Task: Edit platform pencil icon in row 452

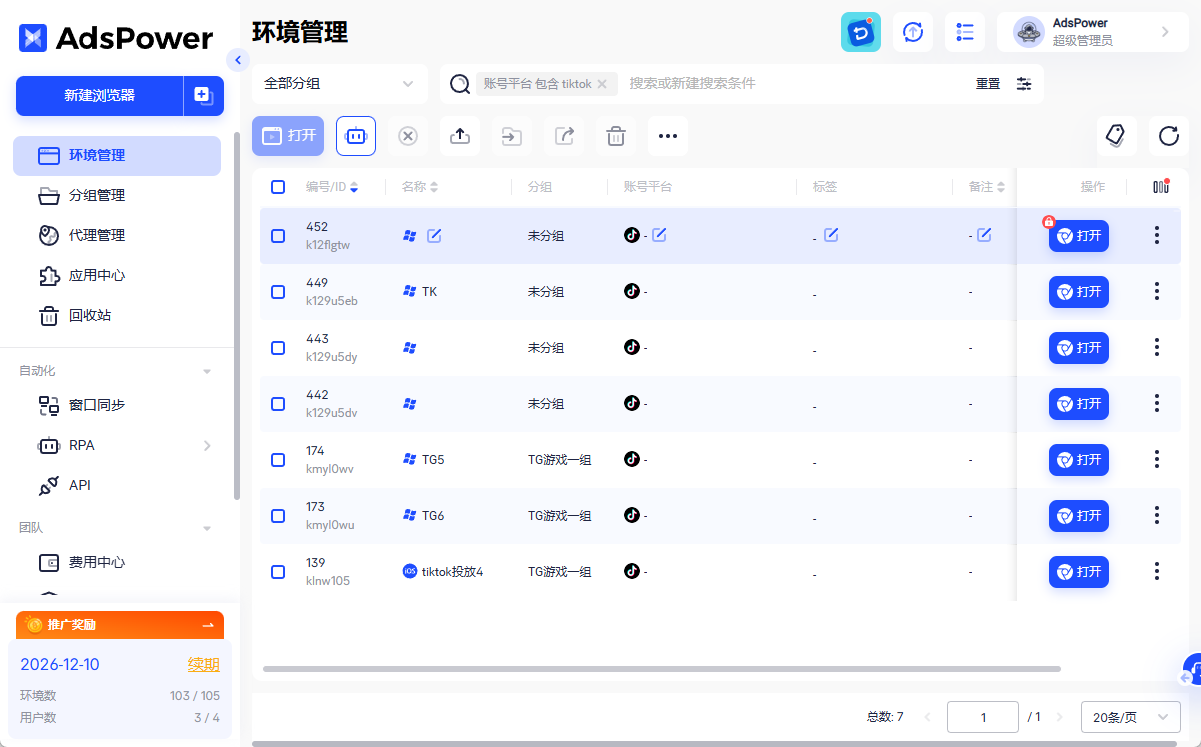Action: (659, 235)
